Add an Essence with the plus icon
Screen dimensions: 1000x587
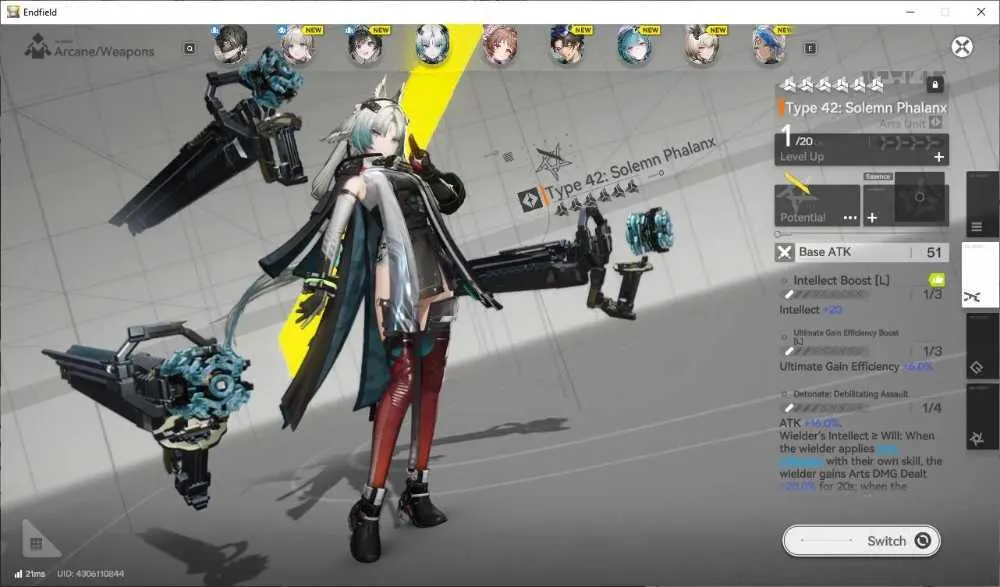coord(872,218)
